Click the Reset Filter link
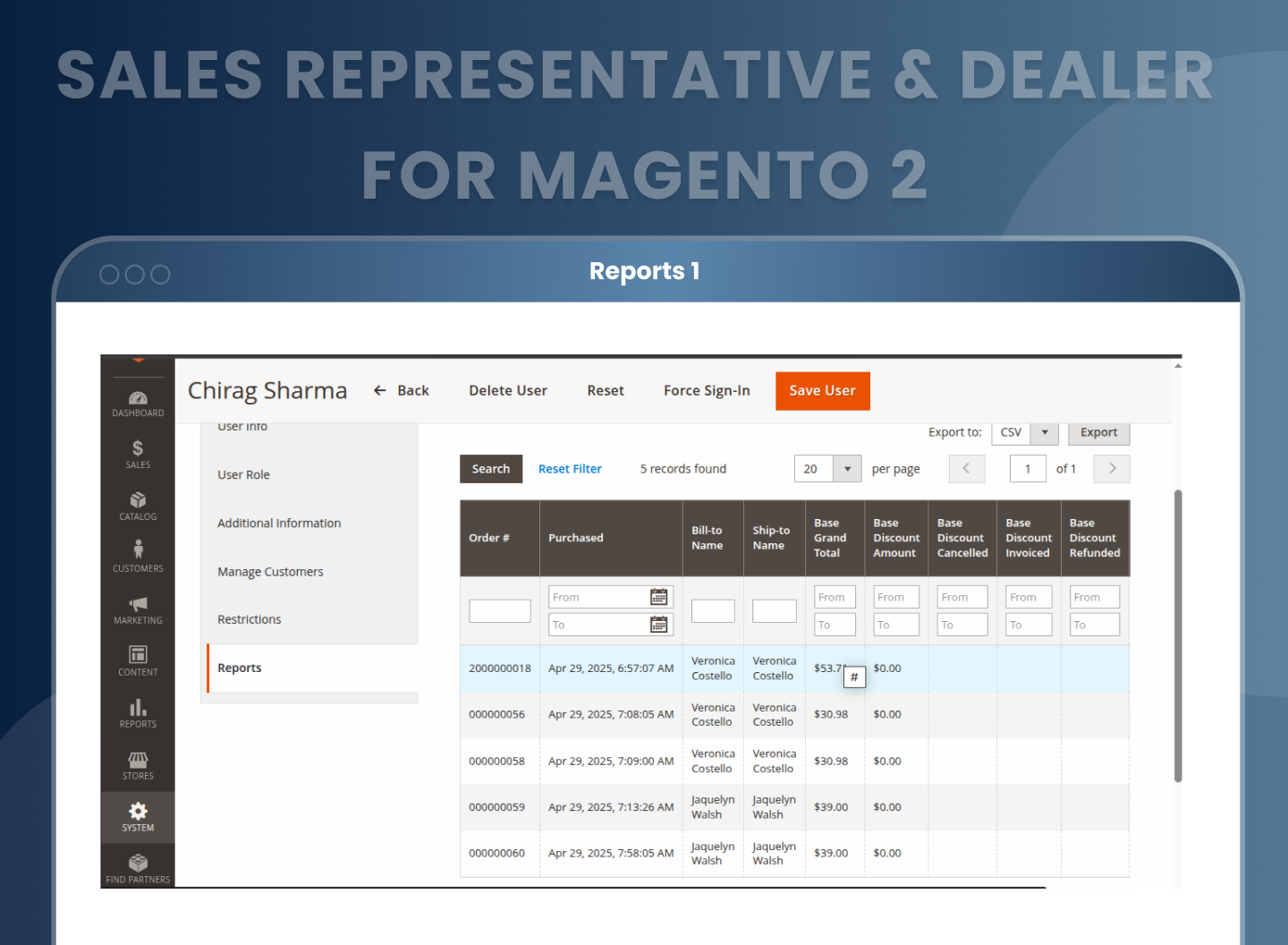The width and height of the screenshot is (1288, 945). pos(570,469)
